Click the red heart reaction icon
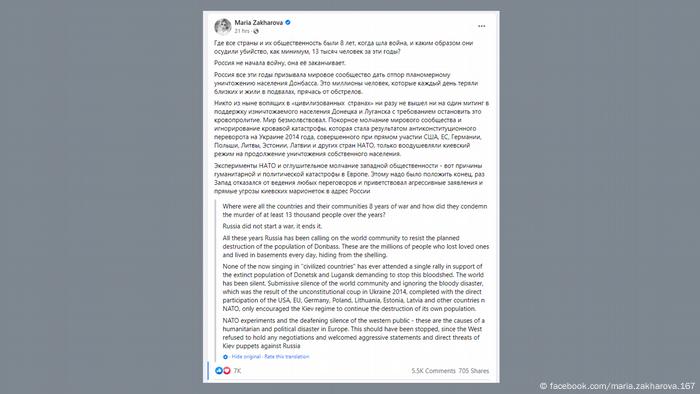This screenshot has width=700, height=394. coord(227,371)
